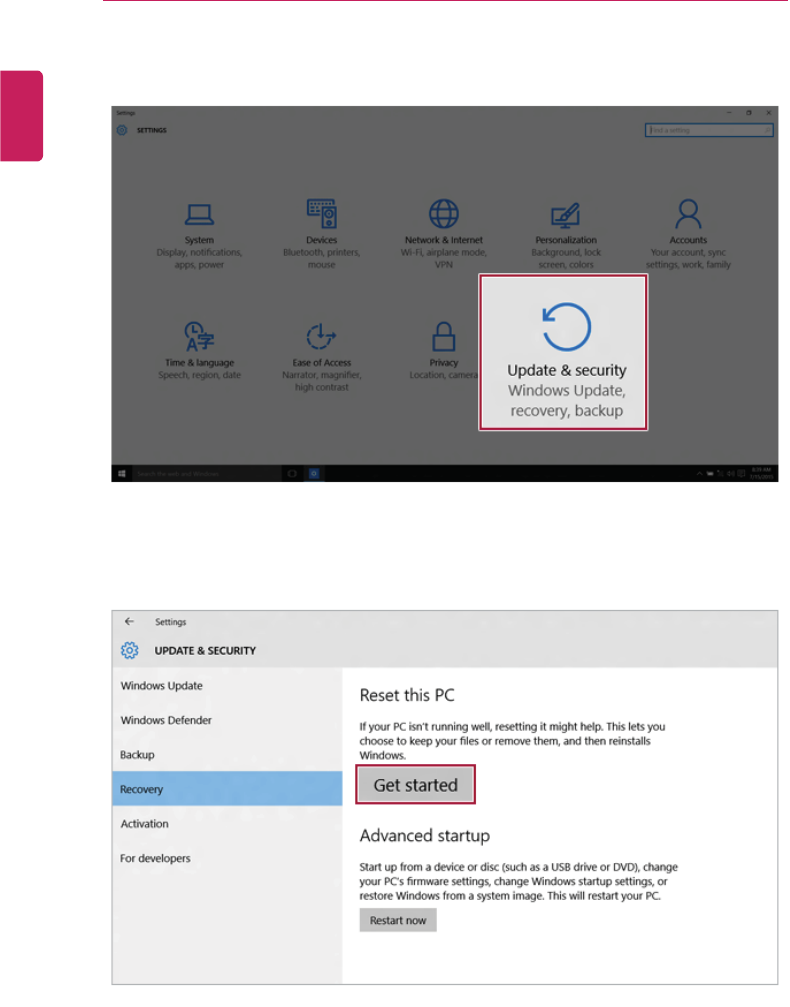Close the top Settings window
This screenshot has height=1007, width=790.
coord(768,112)
